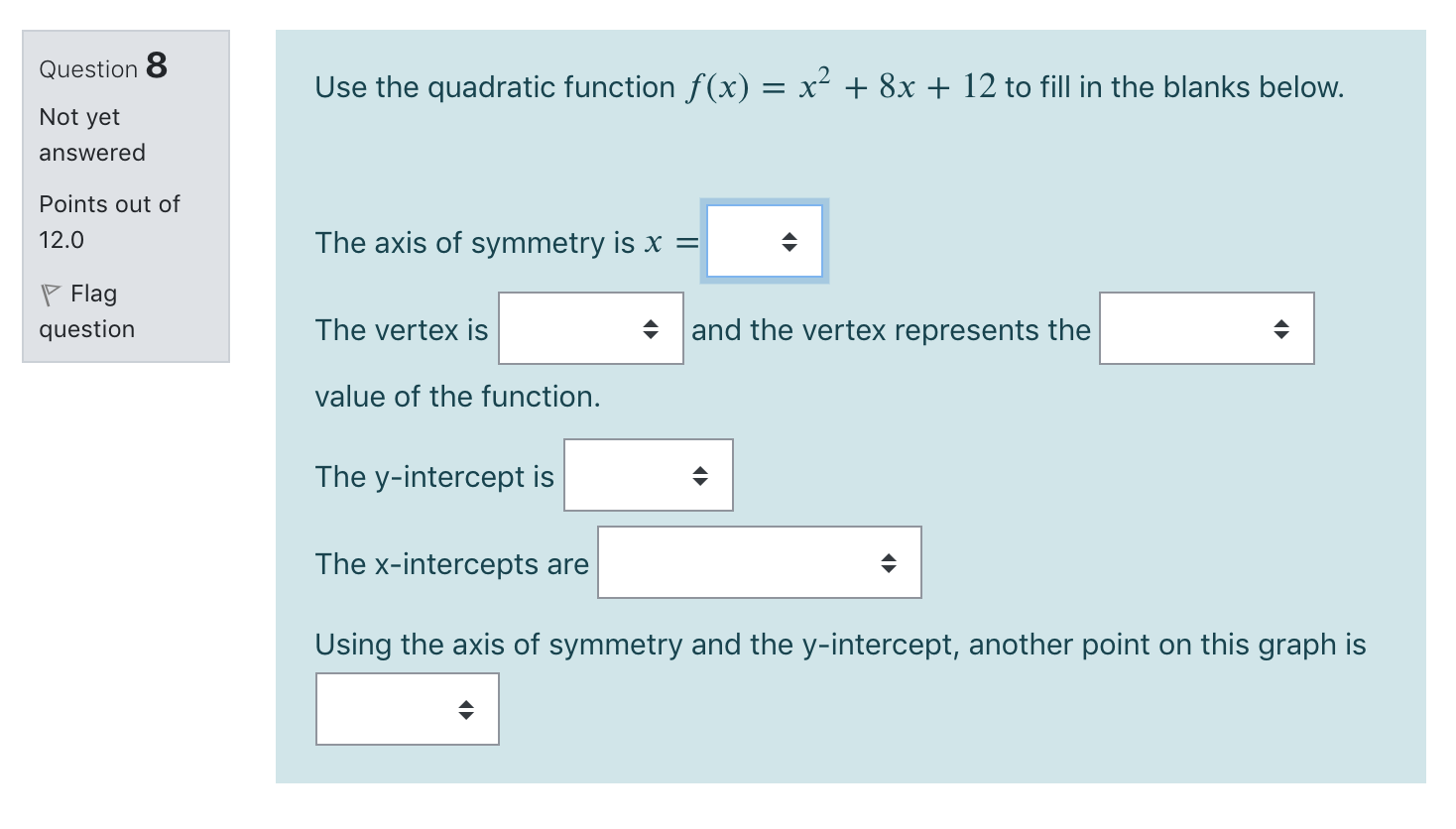Open the vertex-represents dropdown

point(1206,329)
